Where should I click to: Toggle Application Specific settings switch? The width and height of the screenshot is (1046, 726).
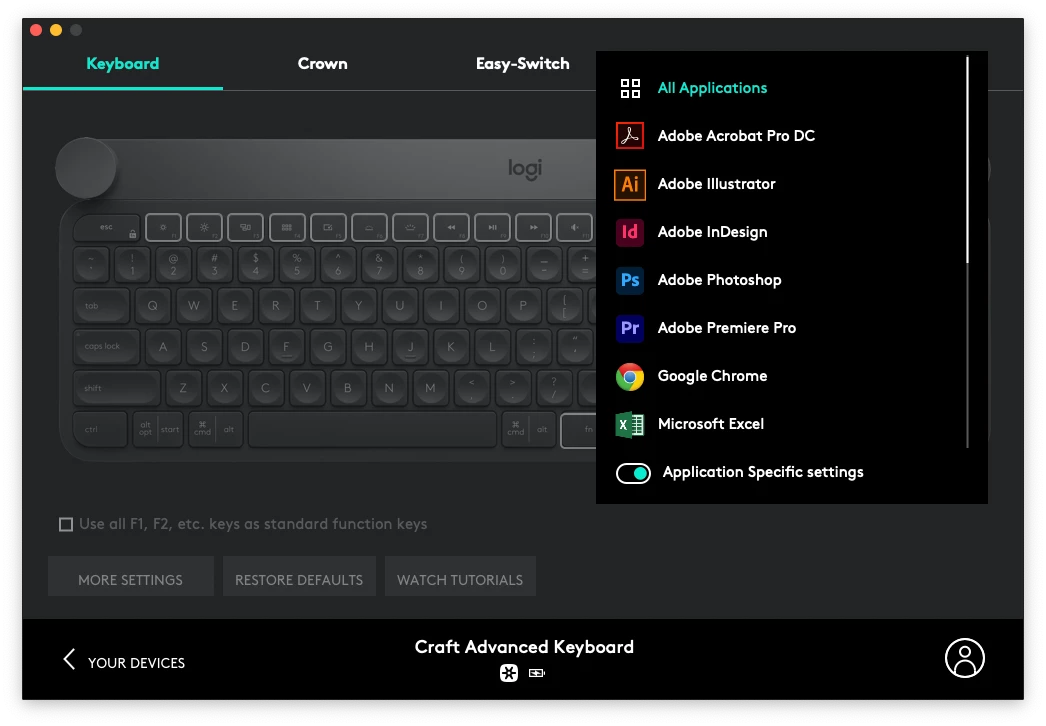click(x=633, y=473)
